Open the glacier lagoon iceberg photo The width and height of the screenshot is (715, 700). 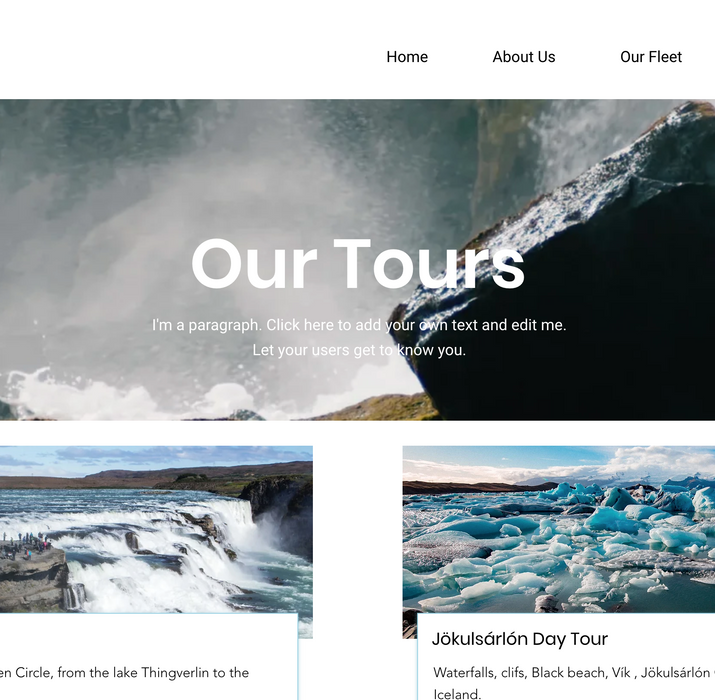pos(559,529)
